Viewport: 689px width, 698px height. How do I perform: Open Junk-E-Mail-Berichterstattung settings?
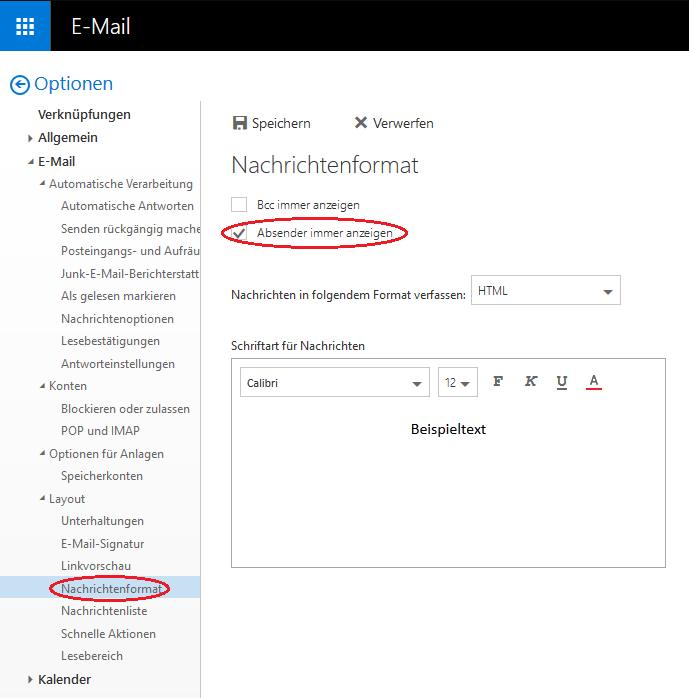pyautogui.click(x=130, y=274)
